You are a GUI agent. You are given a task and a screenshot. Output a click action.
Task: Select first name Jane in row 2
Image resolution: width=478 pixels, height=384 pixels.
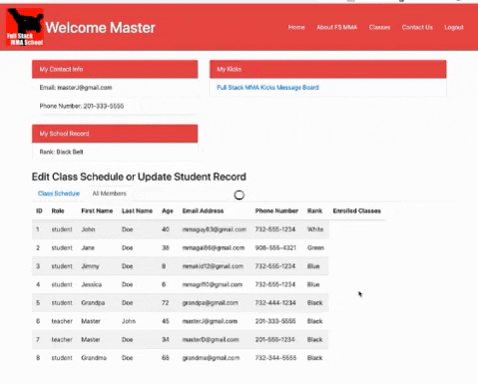[88, 248]
